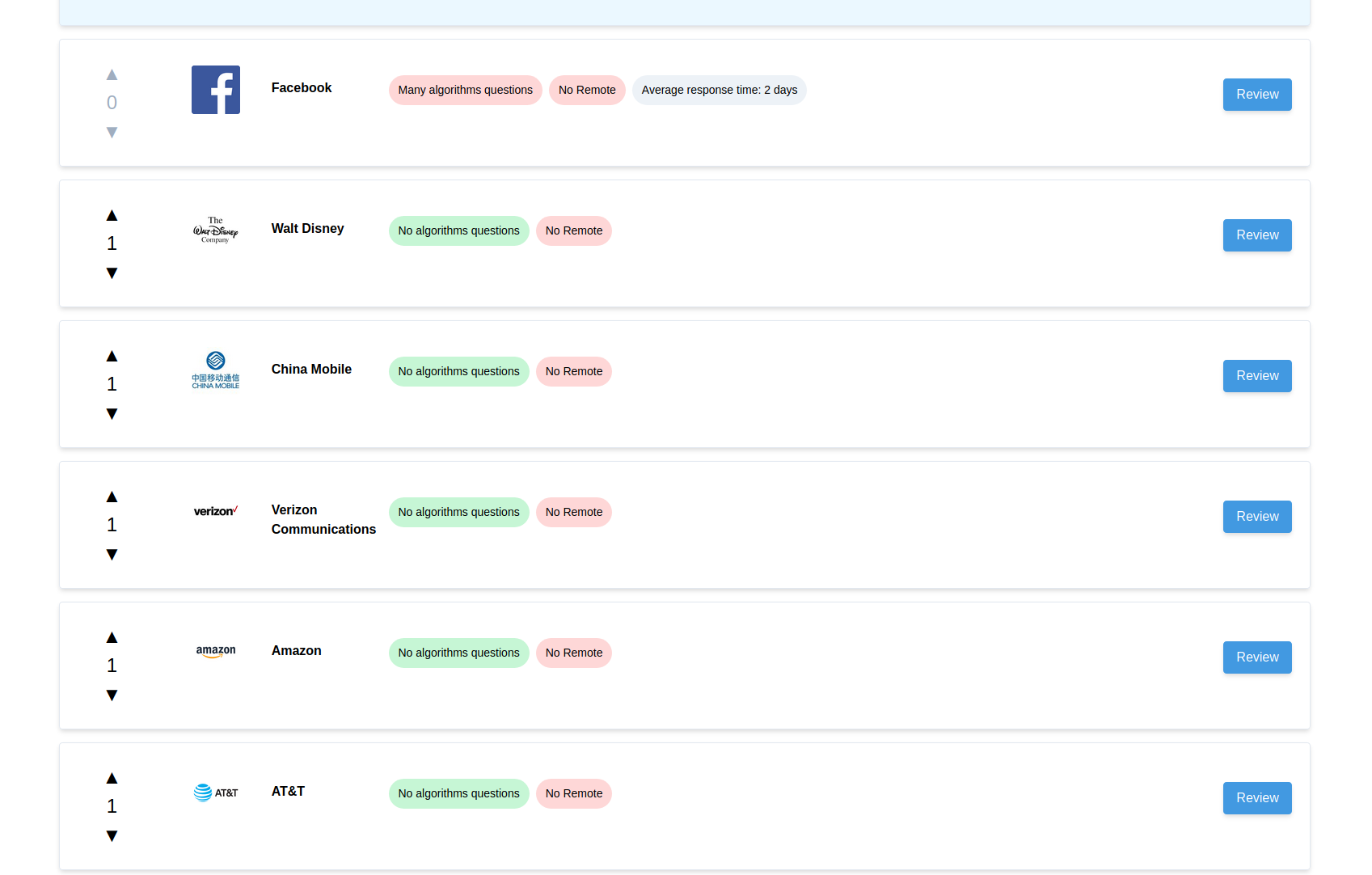
Task: Downvote the China Mobile entry
Action: pos(112,413)
